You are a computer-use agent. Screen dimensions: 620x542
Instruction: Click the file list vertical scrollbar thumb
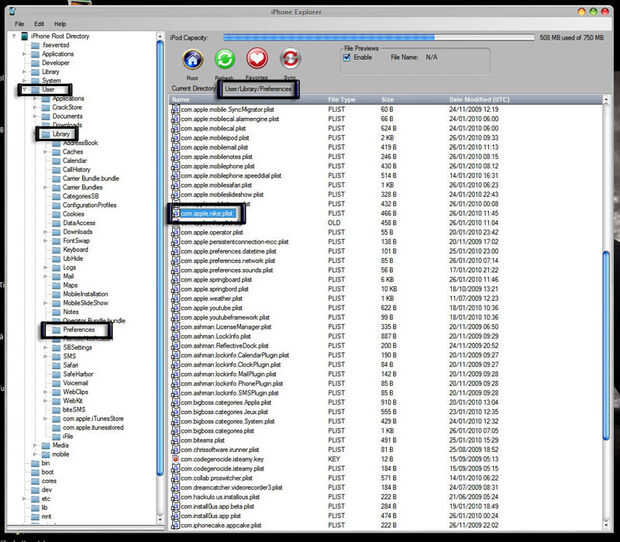point(606,345)
